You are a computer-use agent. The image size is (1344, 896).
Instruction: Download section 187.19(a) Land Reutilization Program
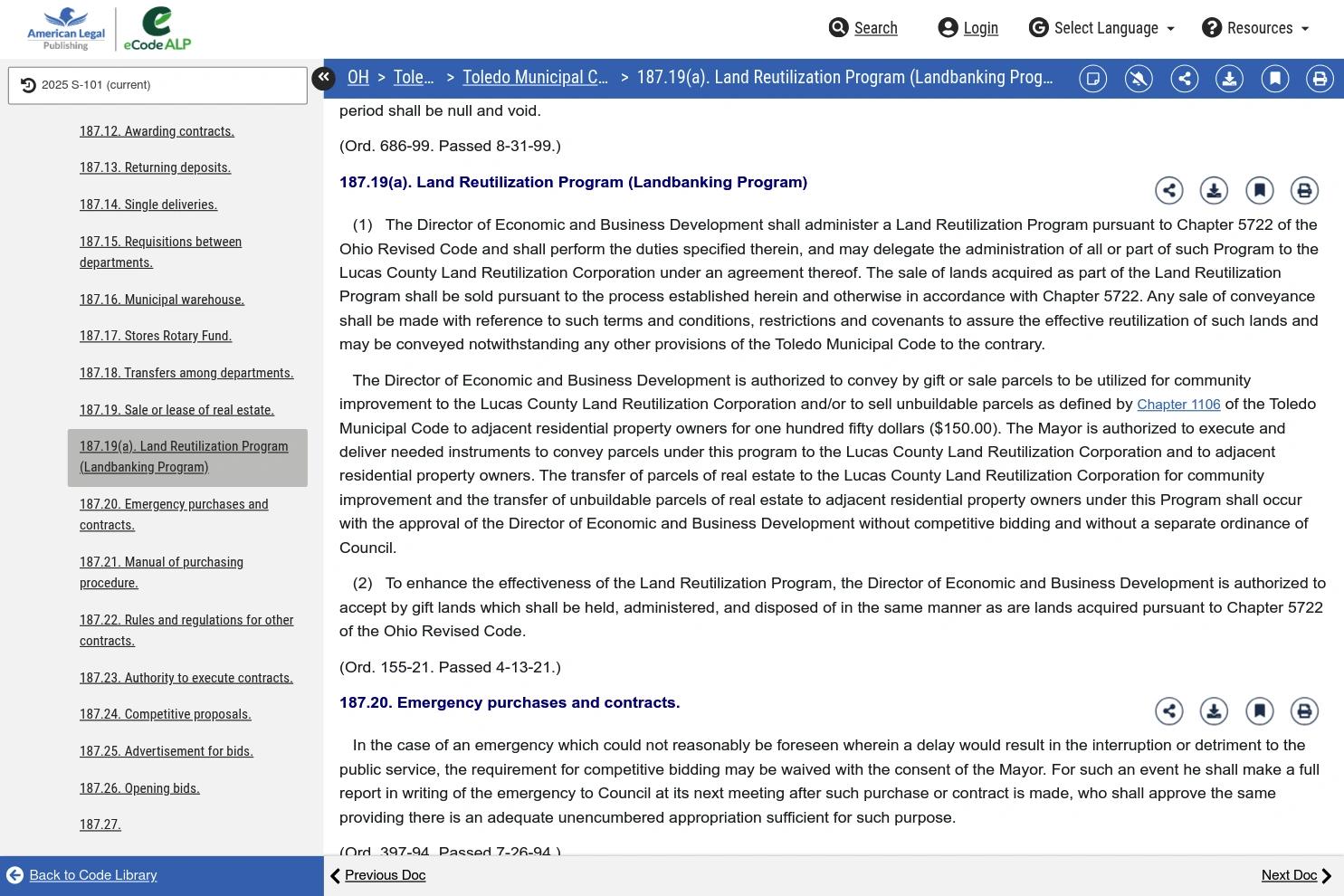[1214, 190]
